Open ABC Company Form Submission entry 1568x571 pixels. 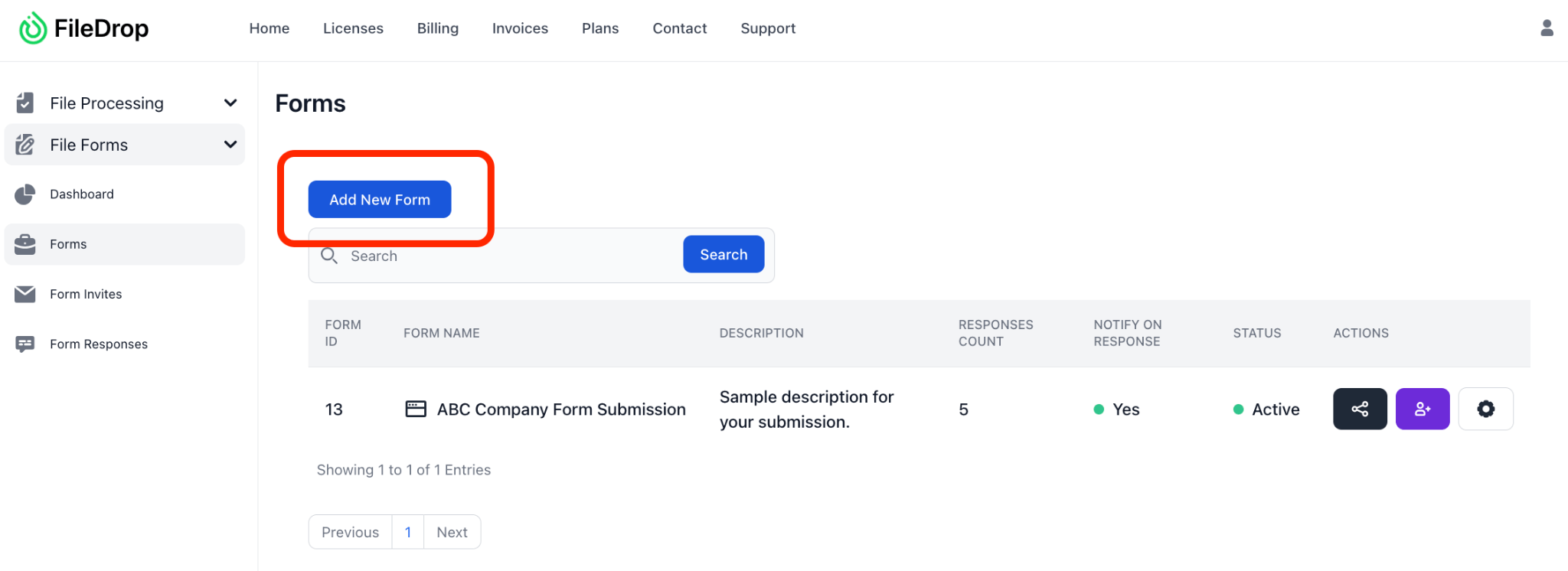click(560, 409)
